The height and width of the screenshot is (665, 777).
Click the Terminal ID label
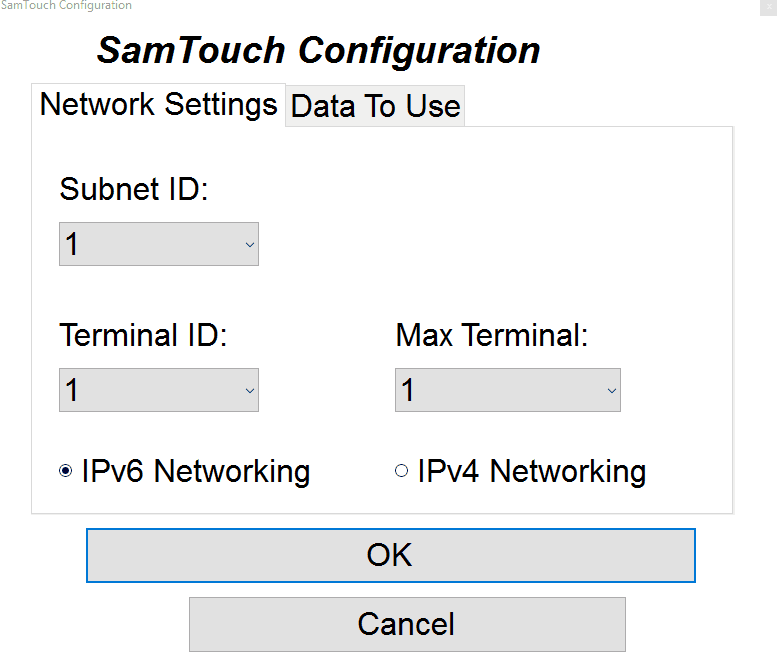click(x=144, y=335)
